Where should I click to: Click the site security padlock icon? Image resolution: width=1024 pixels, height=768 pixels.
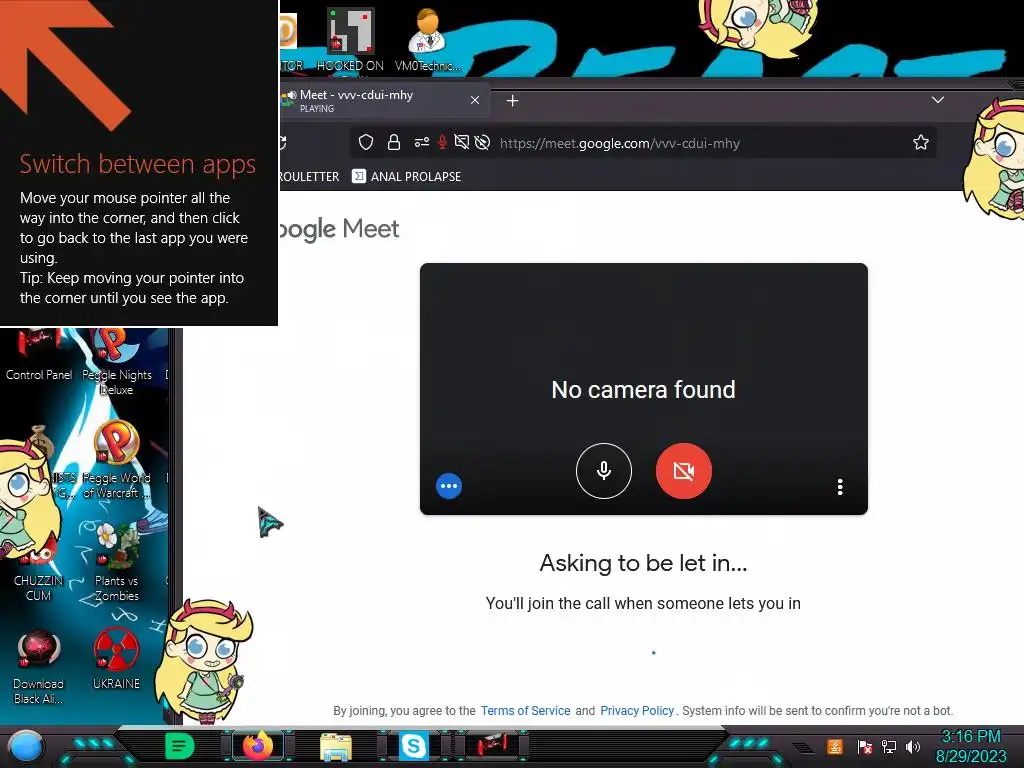[x=394, y=142]
